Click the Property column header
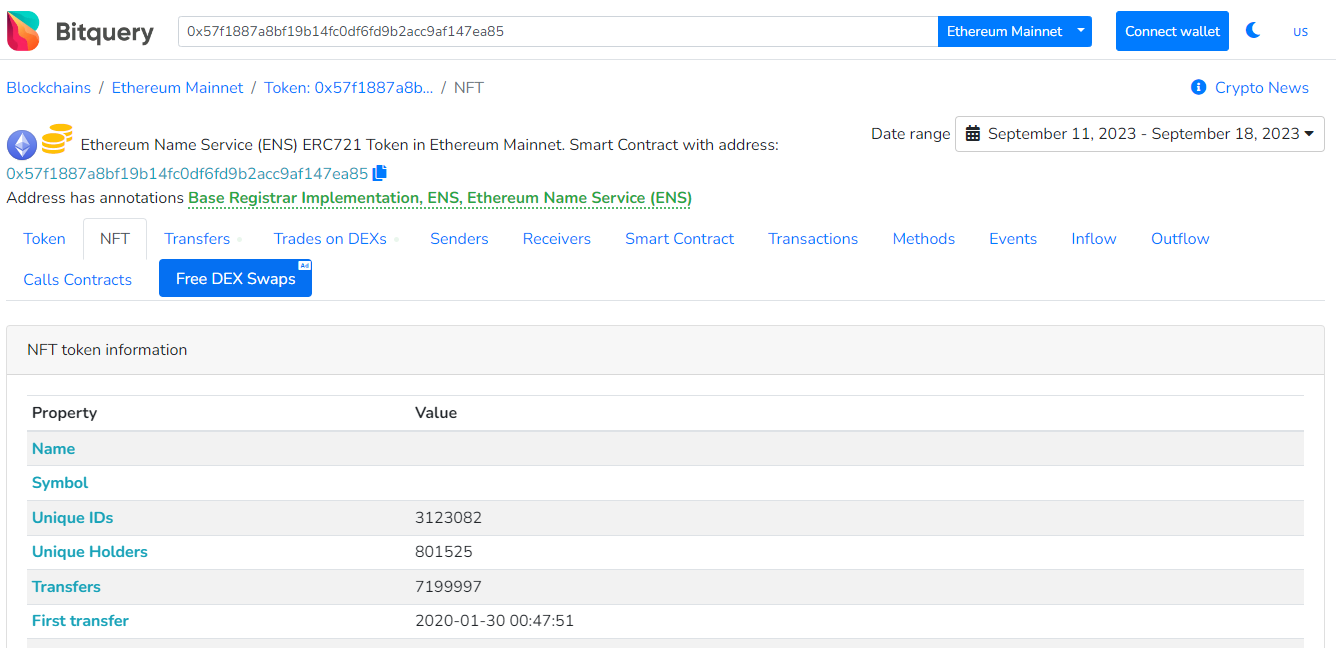The image size is (1336, 648). 65,412
